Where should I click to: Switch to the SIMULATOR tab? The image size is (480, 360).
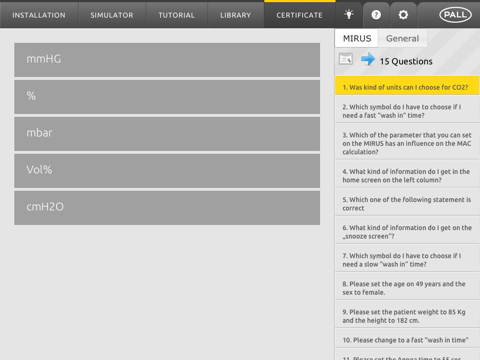click(112, 15)
